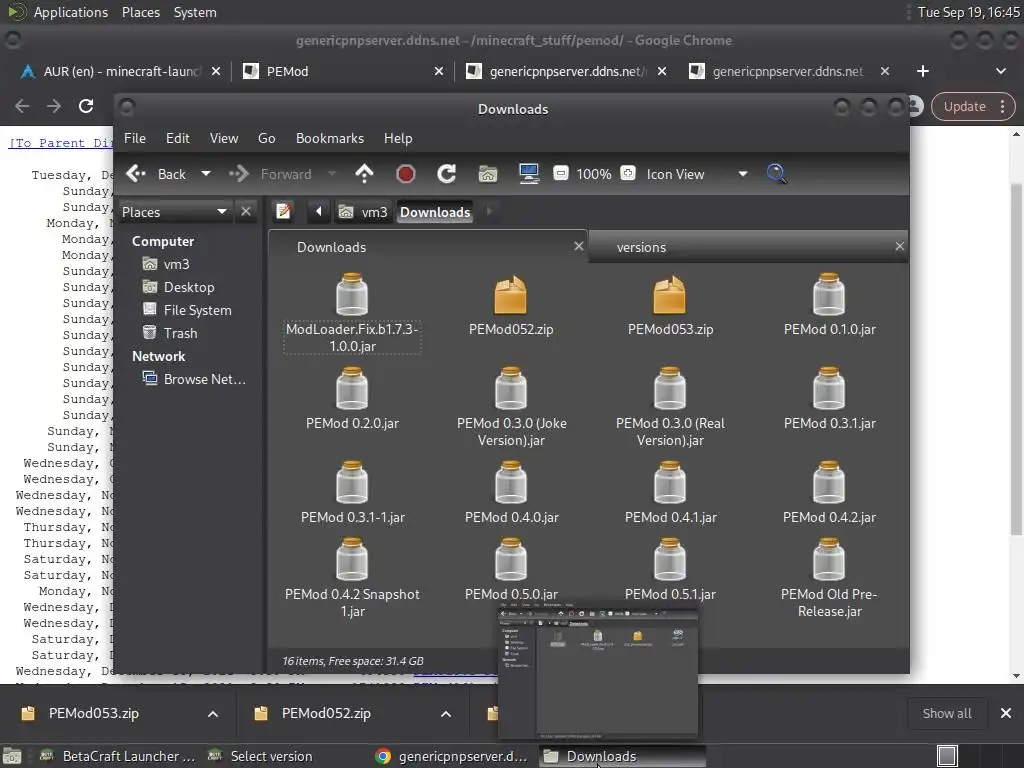This screenshot has width=1024, height=768.
Task: Select the PEMod053.zip archive icon
Action: [x=670, y=295]
